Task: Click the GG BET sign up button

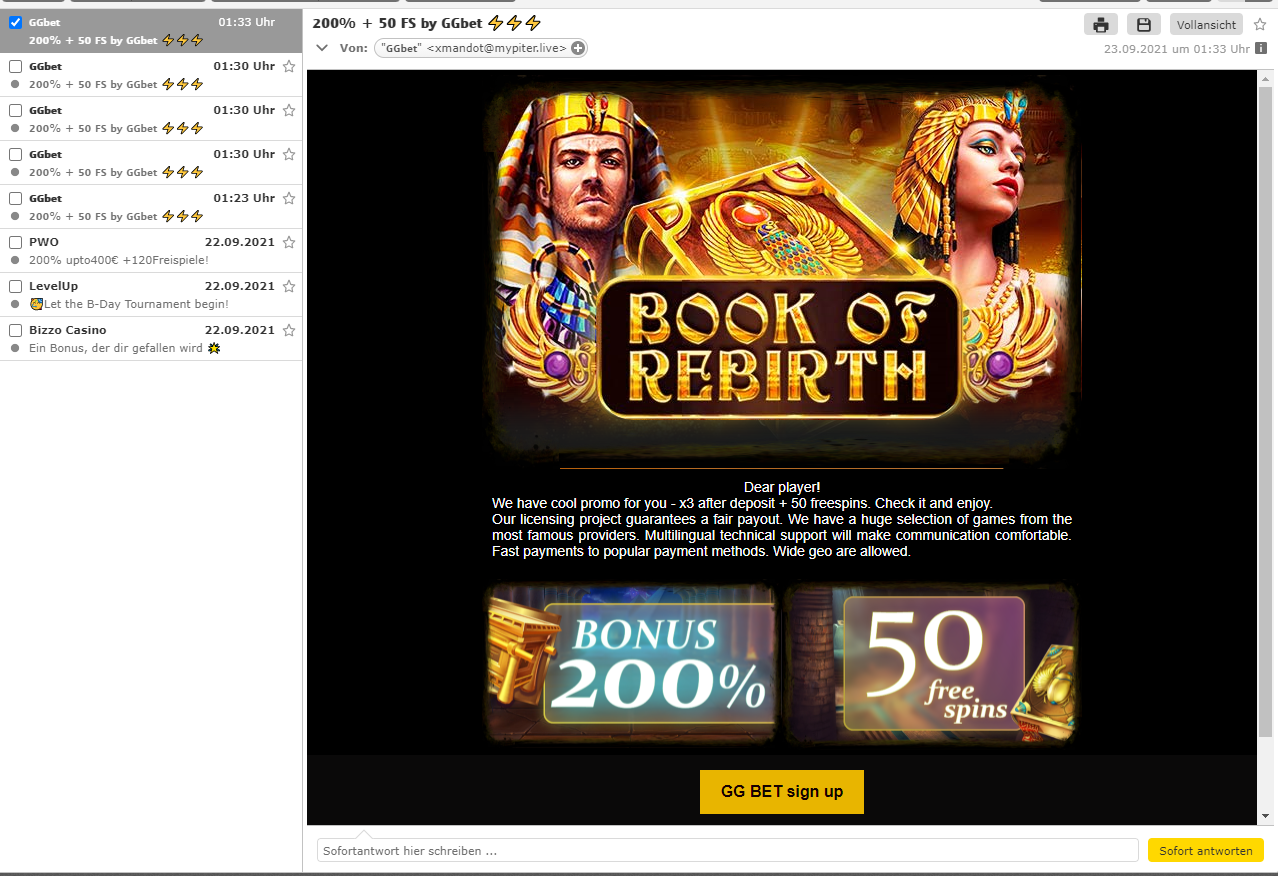Action: (782, 791)
